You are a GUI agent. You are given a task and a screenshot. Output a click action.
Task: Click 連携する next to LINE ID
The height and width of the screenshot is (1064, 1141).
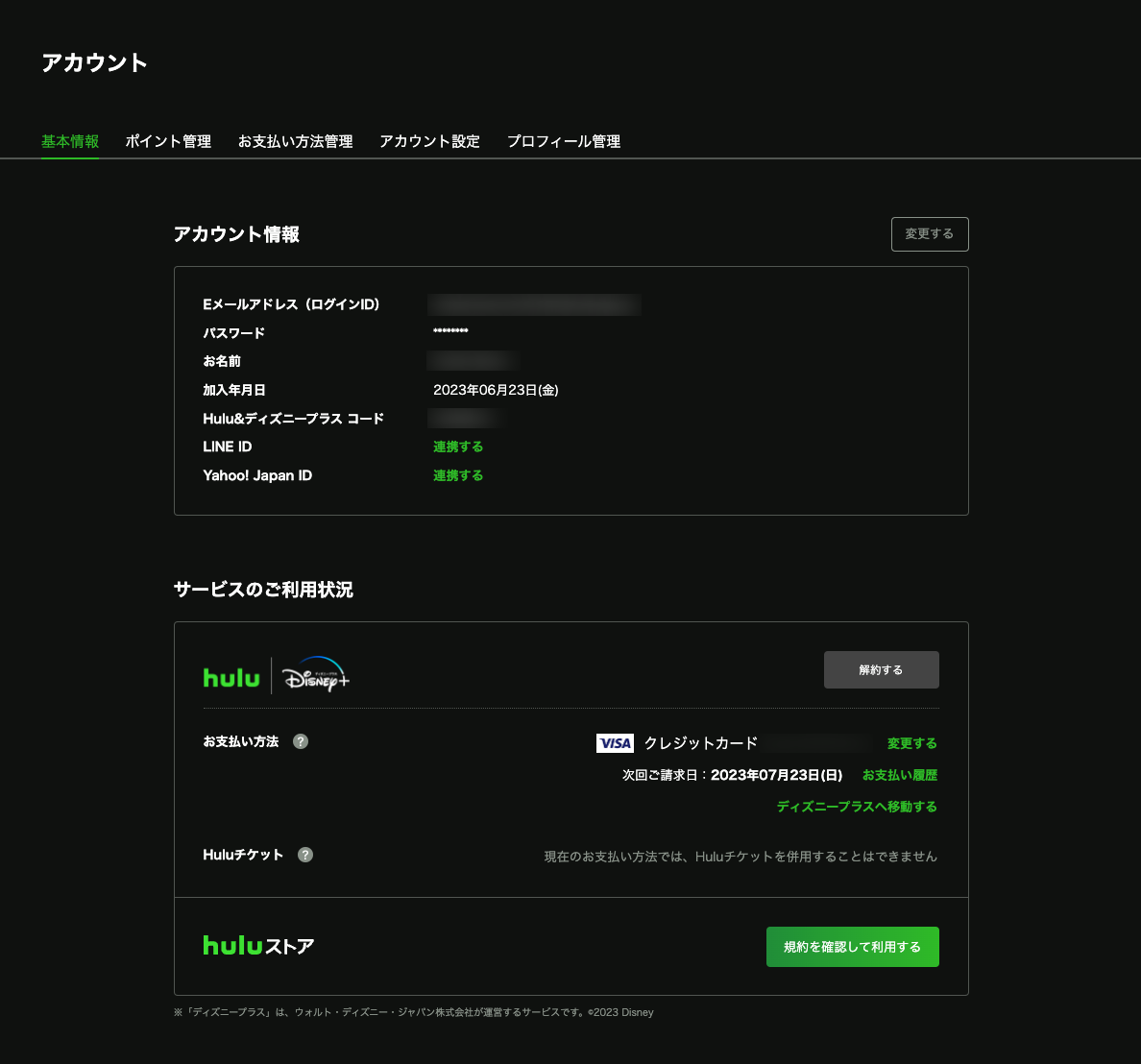458,447
